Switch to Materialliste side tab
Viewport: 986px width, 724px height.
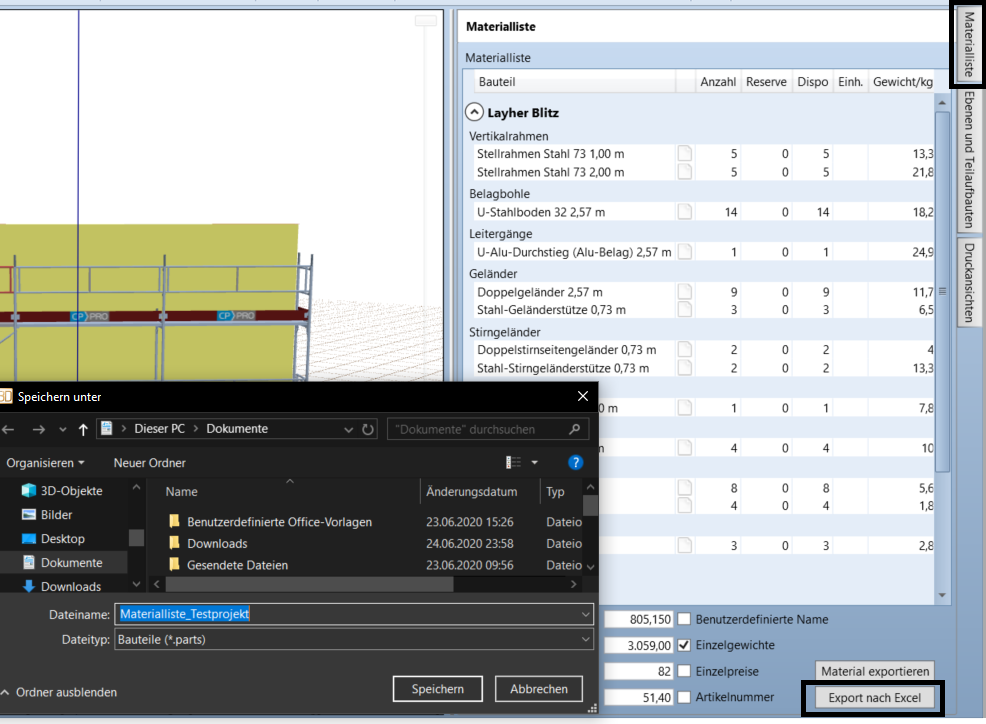point(969,44)
